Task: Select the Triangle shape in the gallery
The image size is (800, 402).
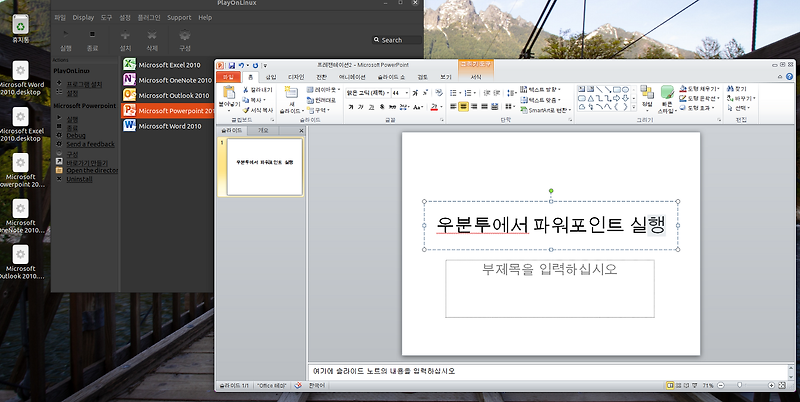Action: coord(590,98)
